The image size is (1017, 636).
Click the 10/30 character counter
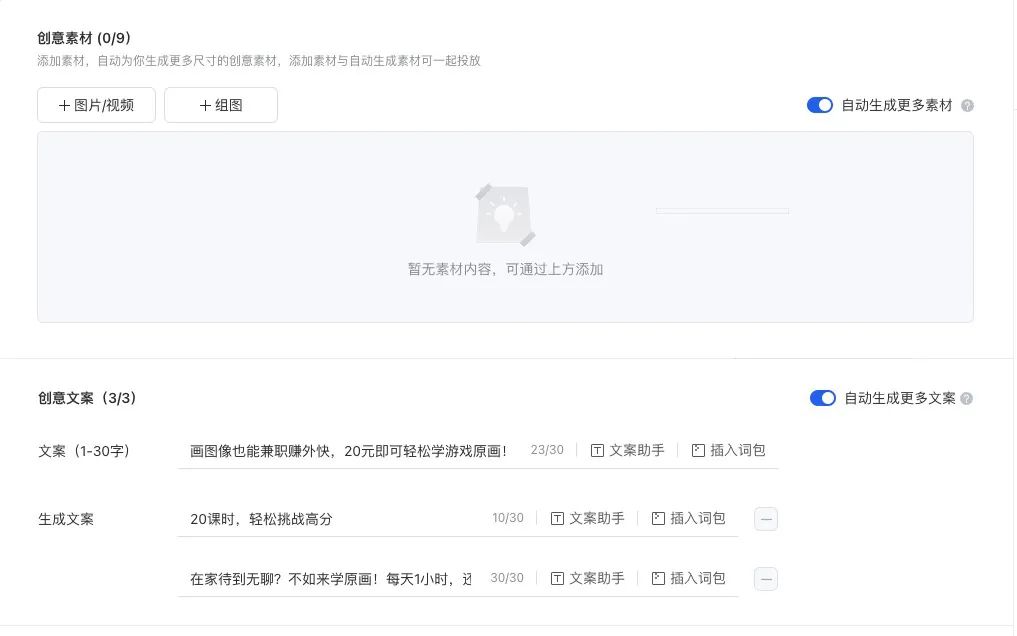pos(507,518)
